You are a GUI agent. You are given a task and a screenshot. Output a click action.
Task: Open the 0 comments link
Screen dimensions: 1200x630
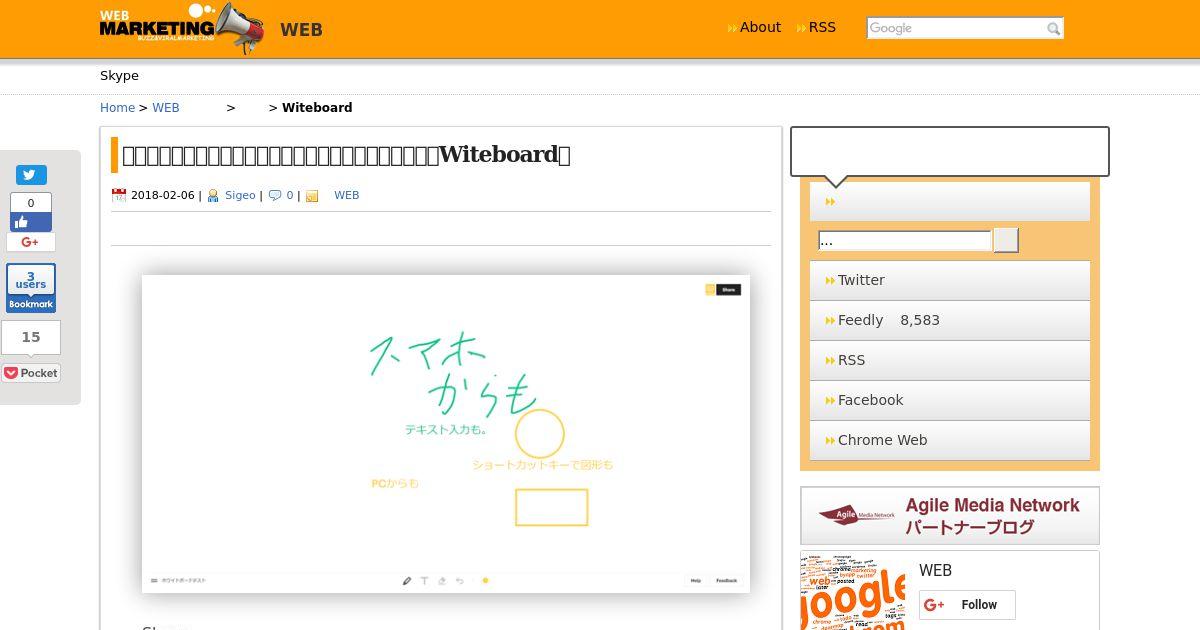coord(290,196)
